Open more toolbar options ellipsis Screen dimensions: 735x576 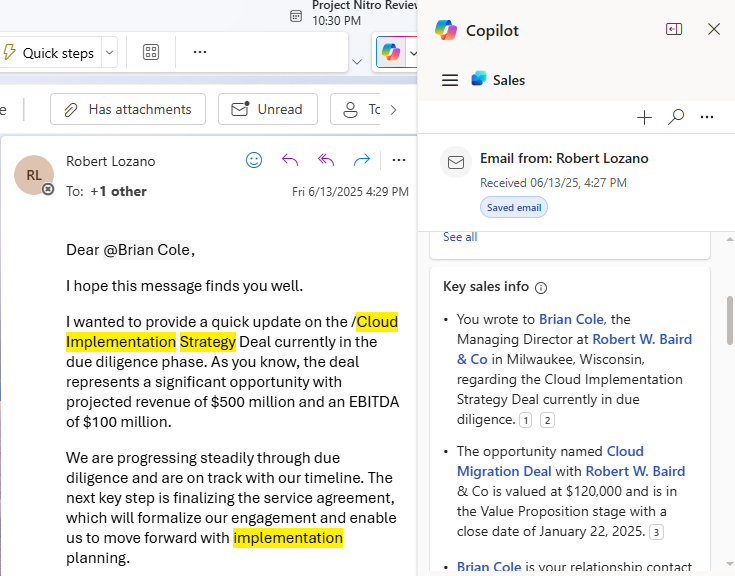pos(200,52)
